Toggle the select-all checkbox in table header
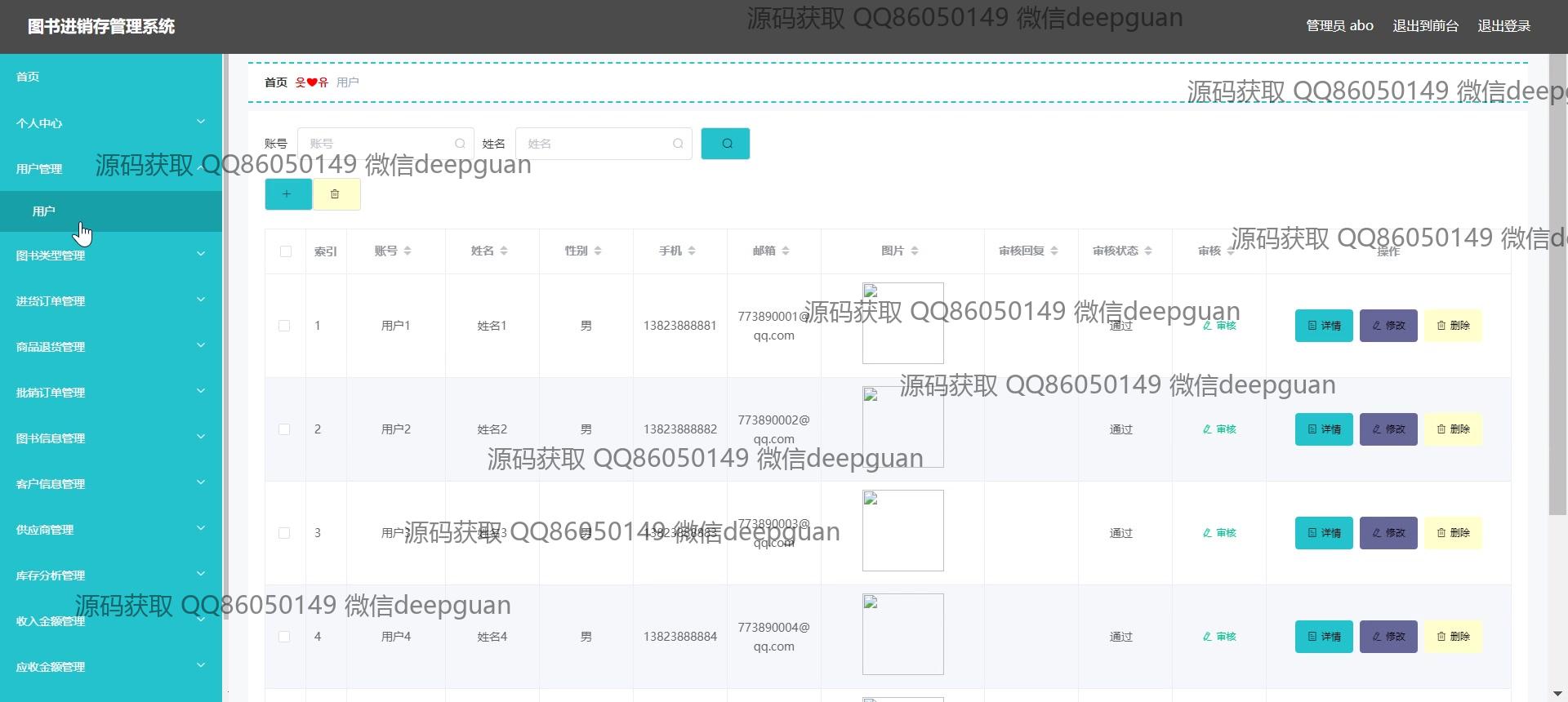The image size is (1568, 702). coord(285,251)
